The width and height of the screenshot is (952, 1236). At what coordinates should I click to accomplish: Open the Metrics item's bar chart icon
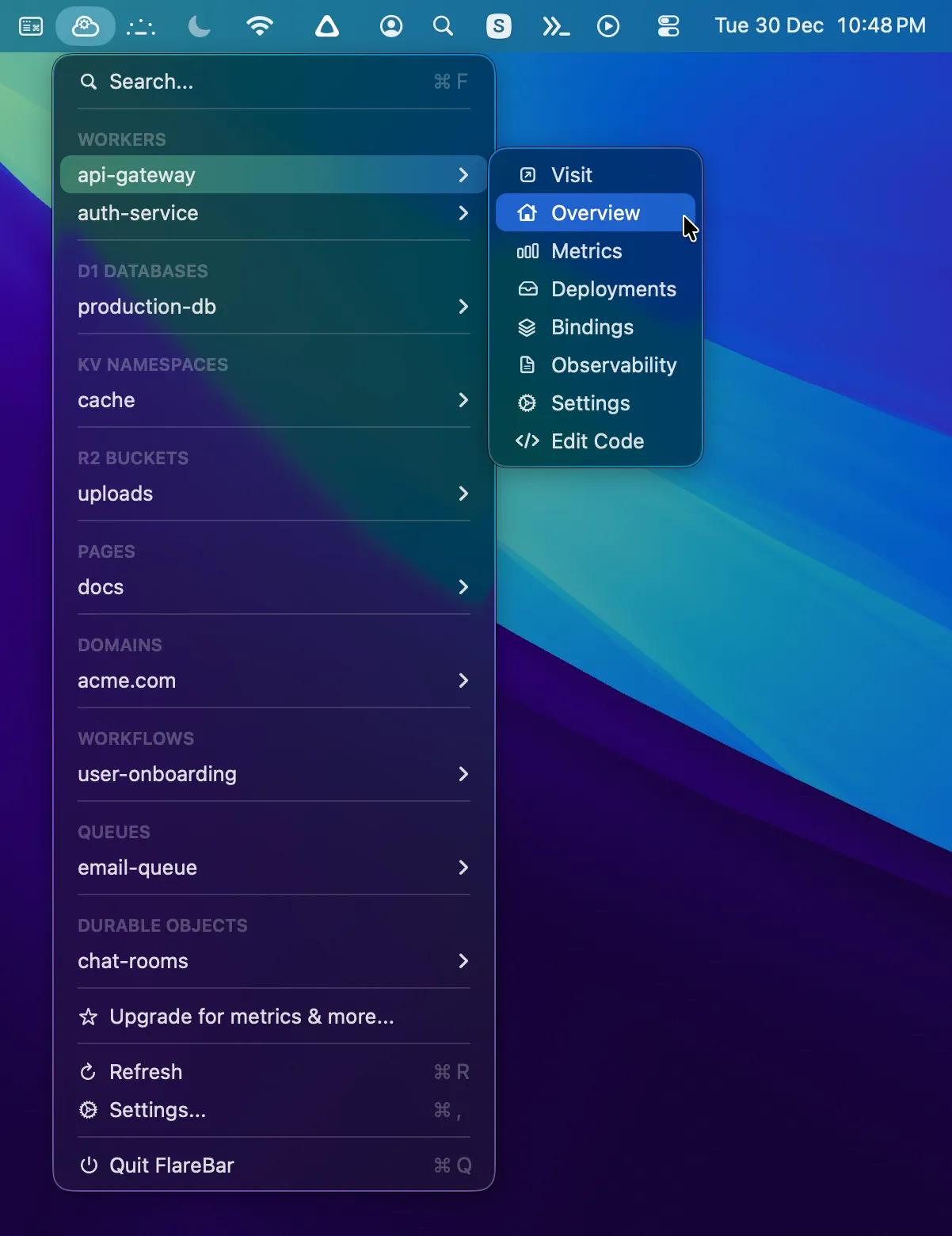pos(527,251)
